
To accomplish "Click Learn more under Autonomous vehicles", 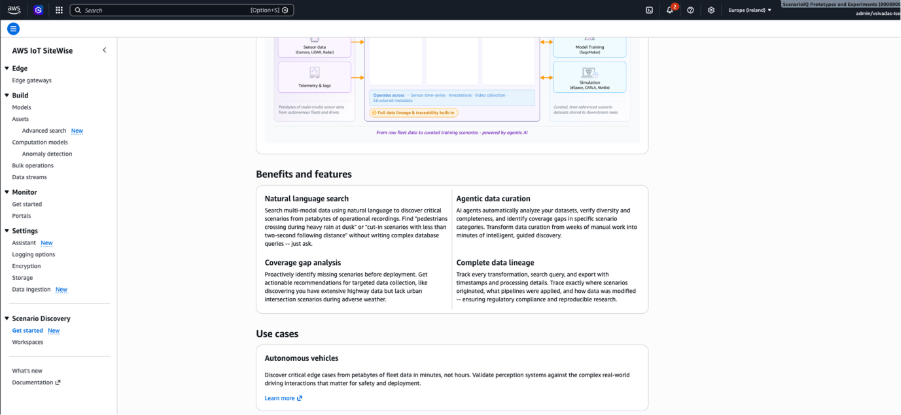I will 279,398.
